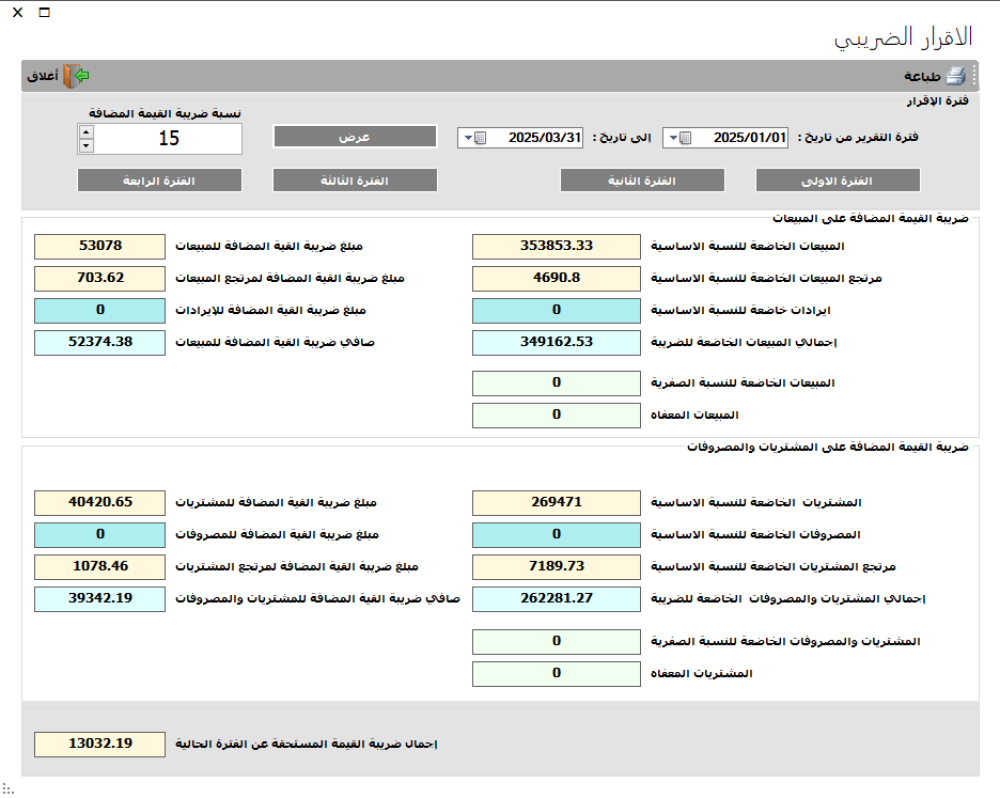The width and height of the screenshot is (1000, 798).
Task: Click the printer icon (طباعة)
Action: 956,76
